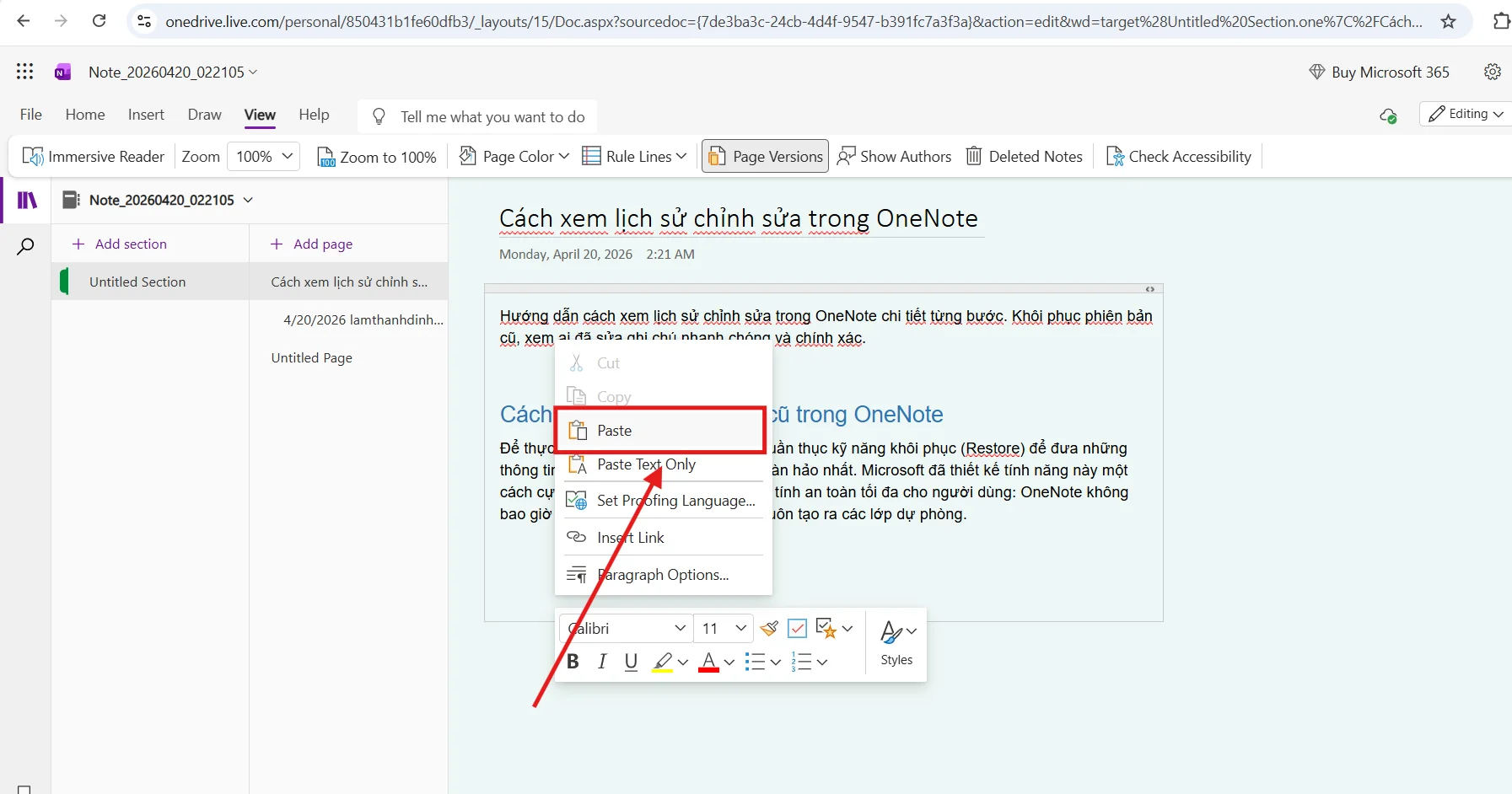The width and height of the screenshot is (1512, 794).
Task: Click the page title heading text
Action: 739,218
